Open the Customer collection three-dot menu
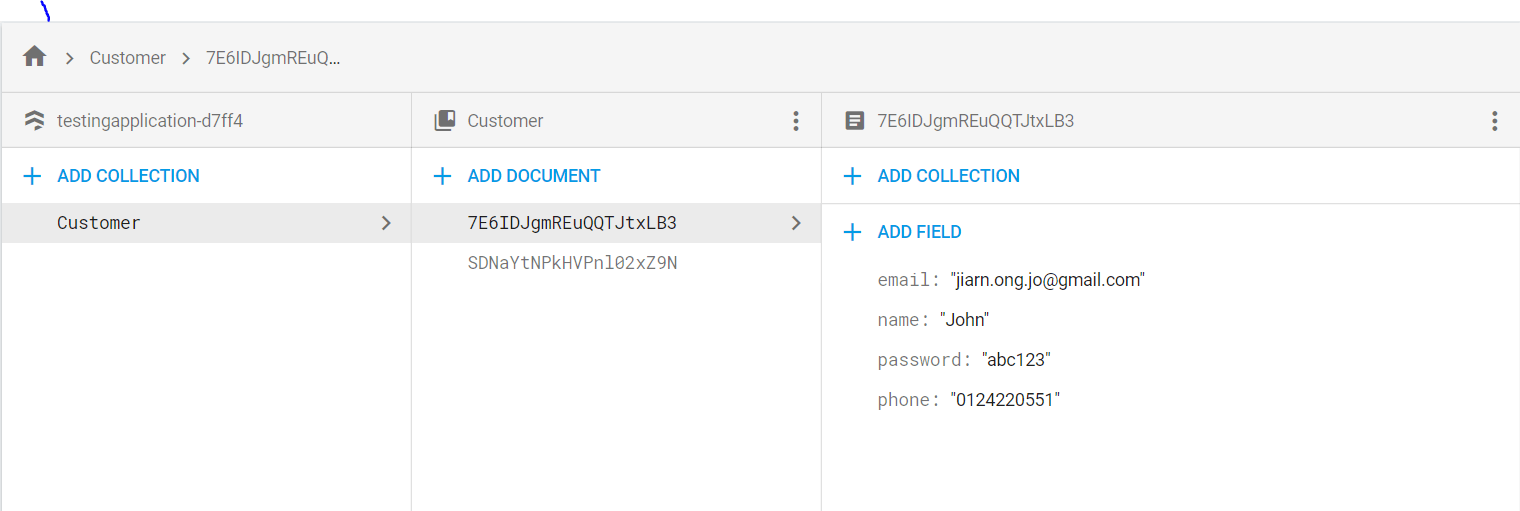This screenshot has height=511, width=1520. pos(796,121)
